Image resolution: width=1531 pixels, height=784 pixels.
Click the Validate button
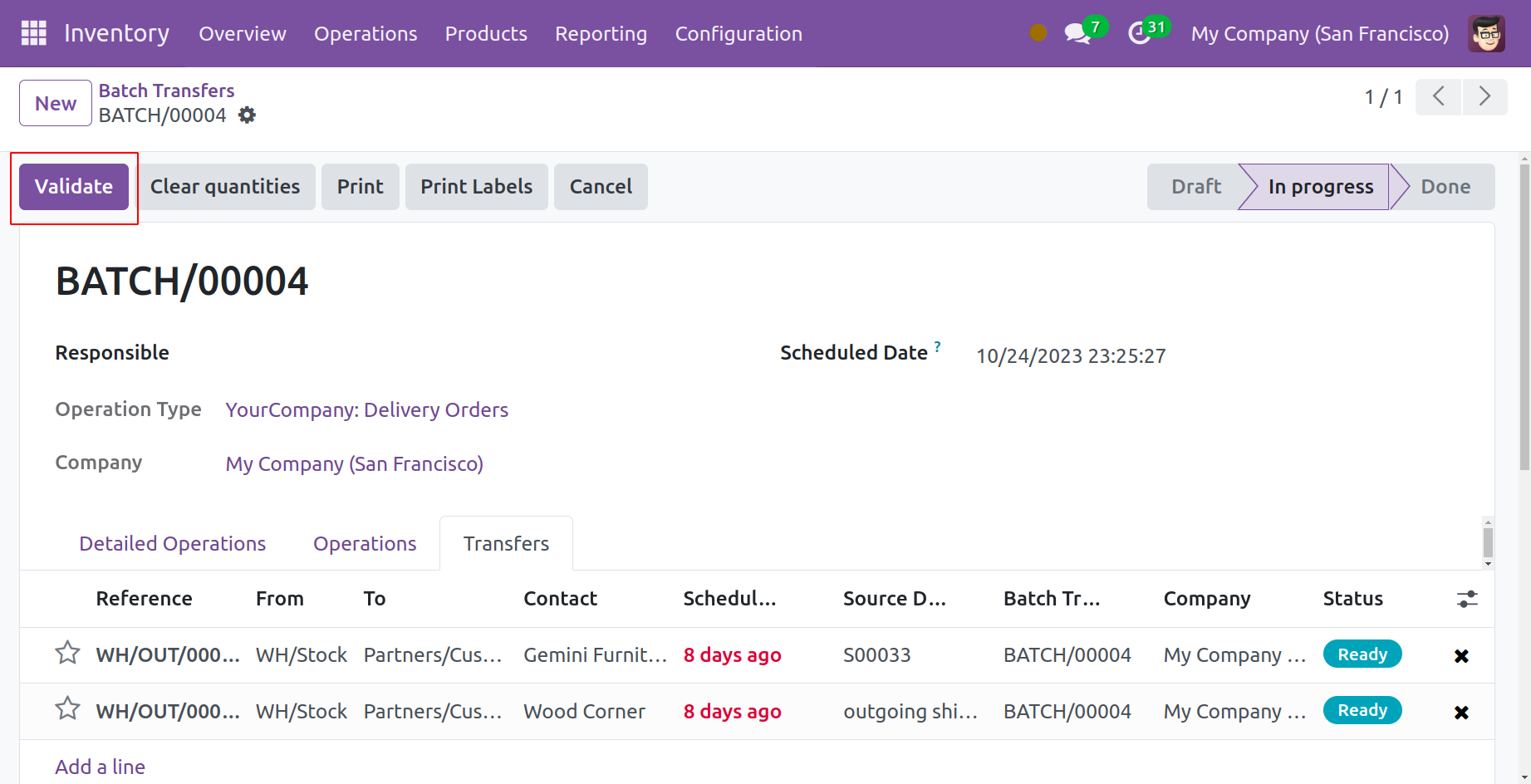(x=74, y=187)
